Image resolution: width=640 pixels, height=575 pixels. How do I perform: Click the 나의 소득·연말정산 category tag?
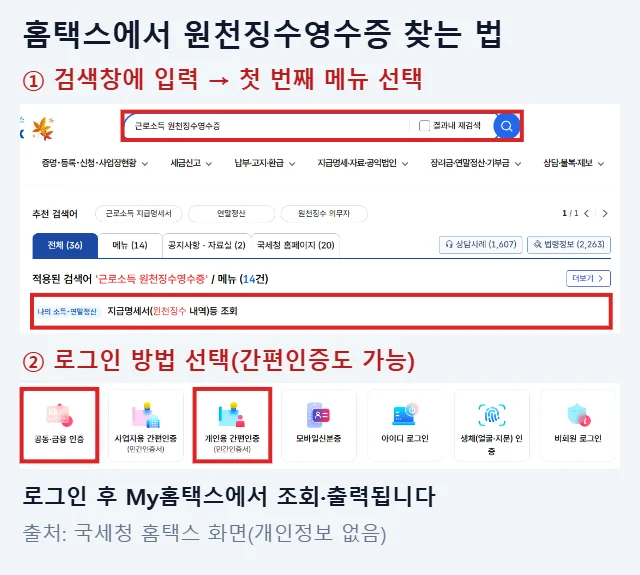pyautogui.click(x=67, y=312)
